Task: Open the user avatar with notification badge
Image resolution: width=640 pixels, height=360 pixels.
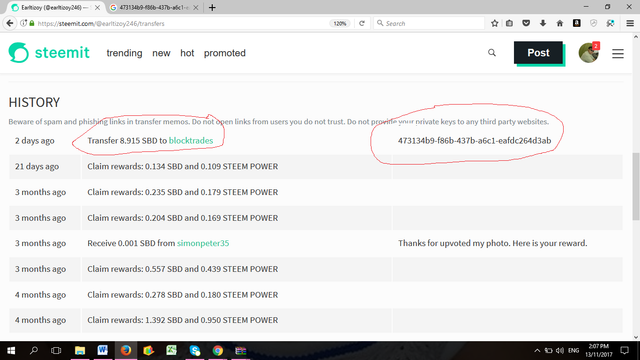Action: tap(589, 52)
